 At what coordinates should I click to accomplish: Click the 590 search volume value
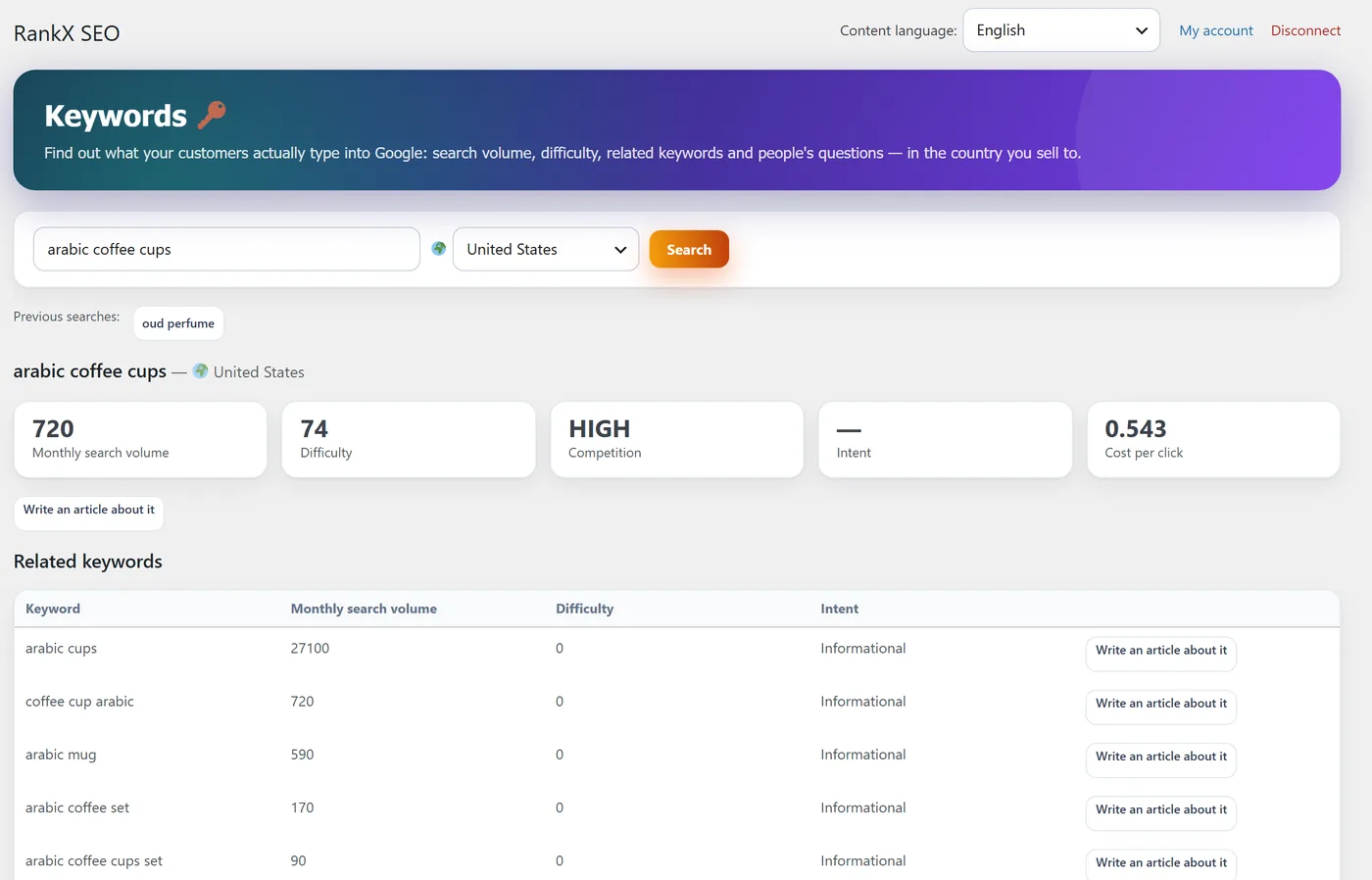(302, 755)
